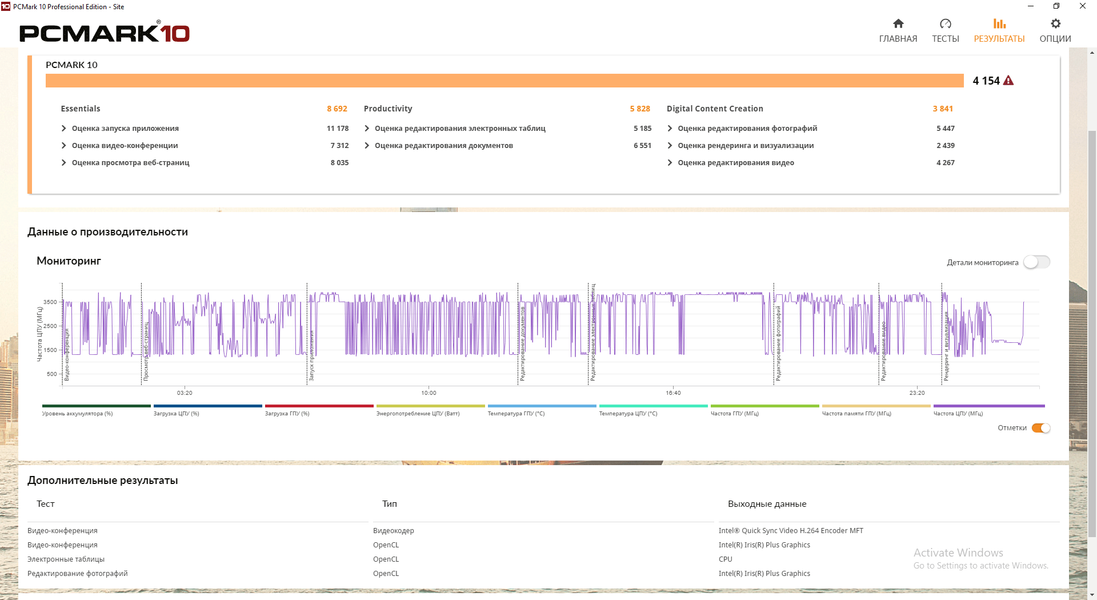The image size is (1097, 600).
Task: Toggle the Температура ЦПУ legend bar
Action: coord(653,406)
